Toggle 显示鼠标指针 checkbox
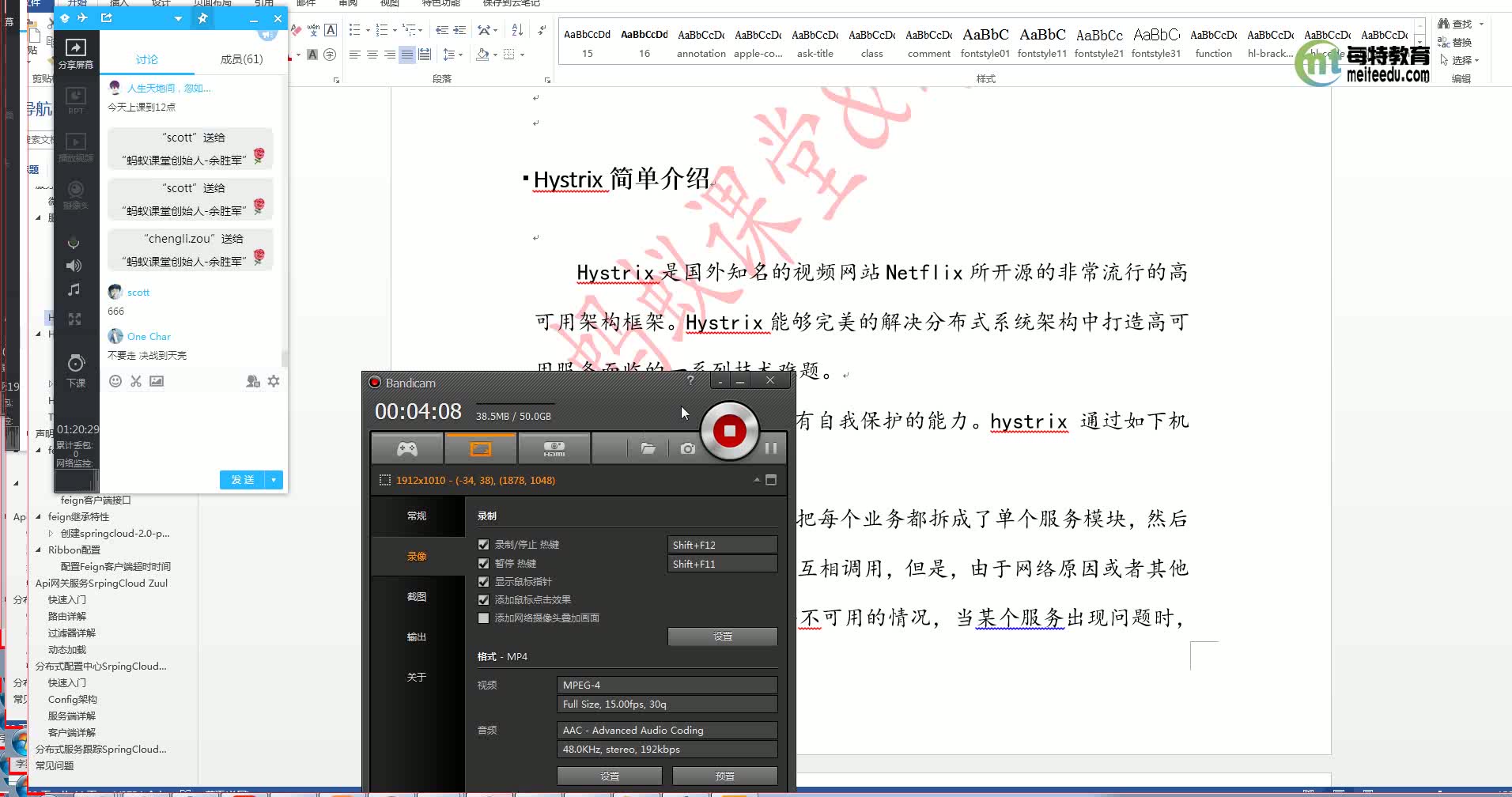Image resolution: width=1512 pixels, height=797 pixels. pos(483,582)
